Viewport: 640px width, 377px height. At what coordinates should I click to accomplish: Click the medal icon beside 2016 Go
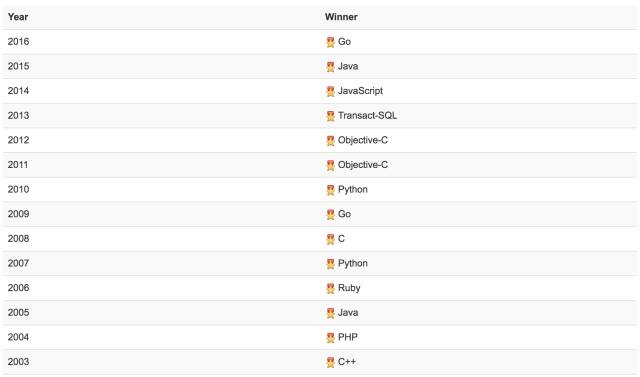click(331, 42)
